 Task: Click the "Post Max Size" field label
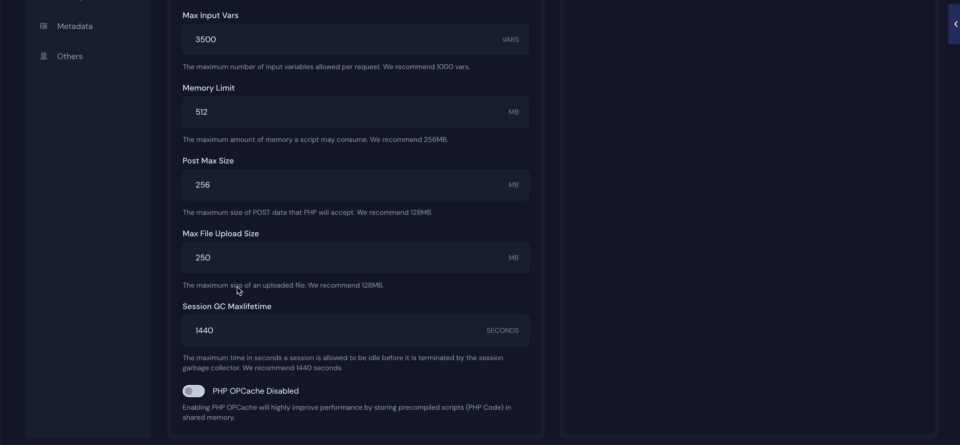pos(208,161)
